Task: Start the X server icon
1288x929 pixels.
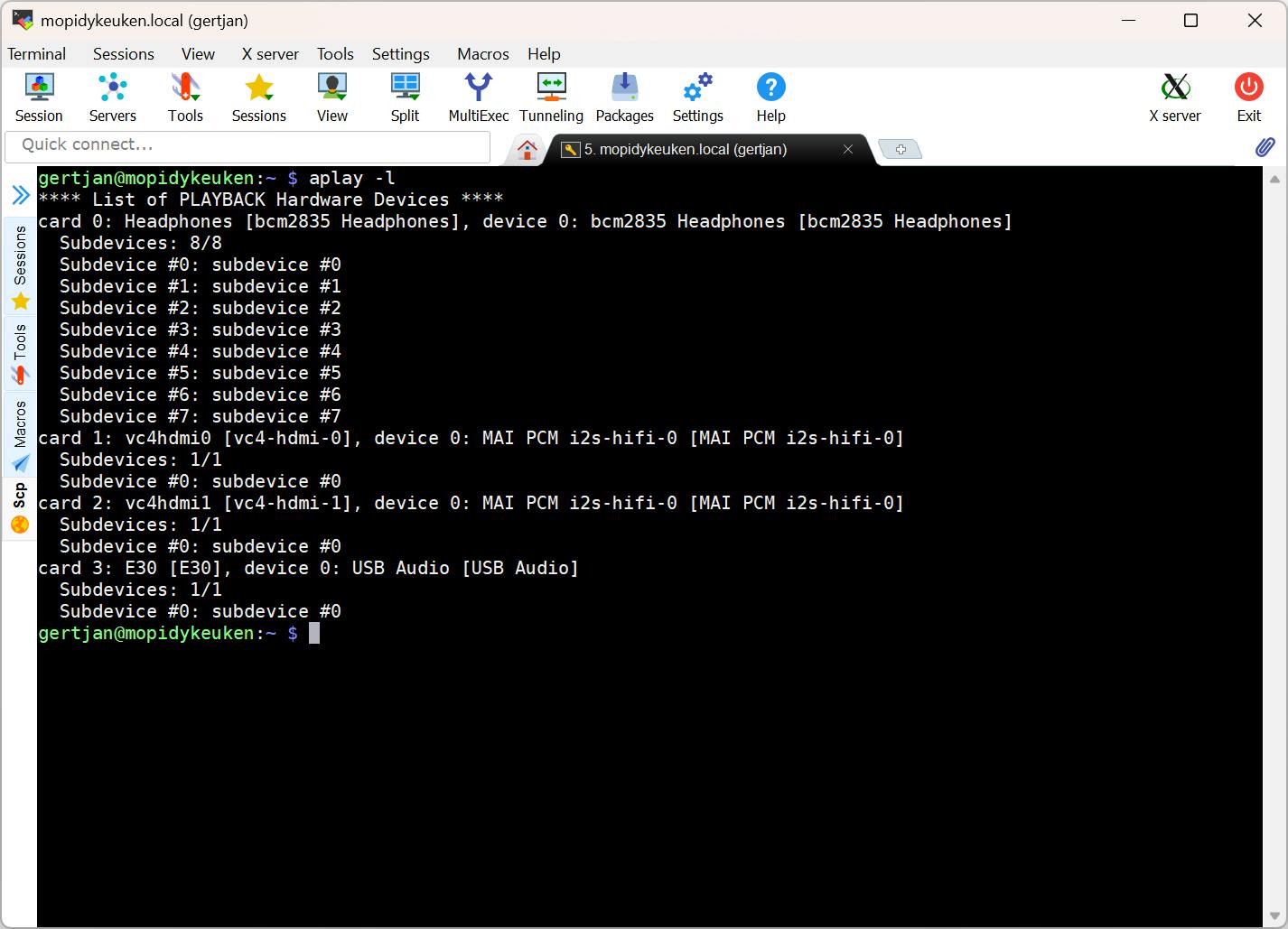Action: click(1175, 98)
